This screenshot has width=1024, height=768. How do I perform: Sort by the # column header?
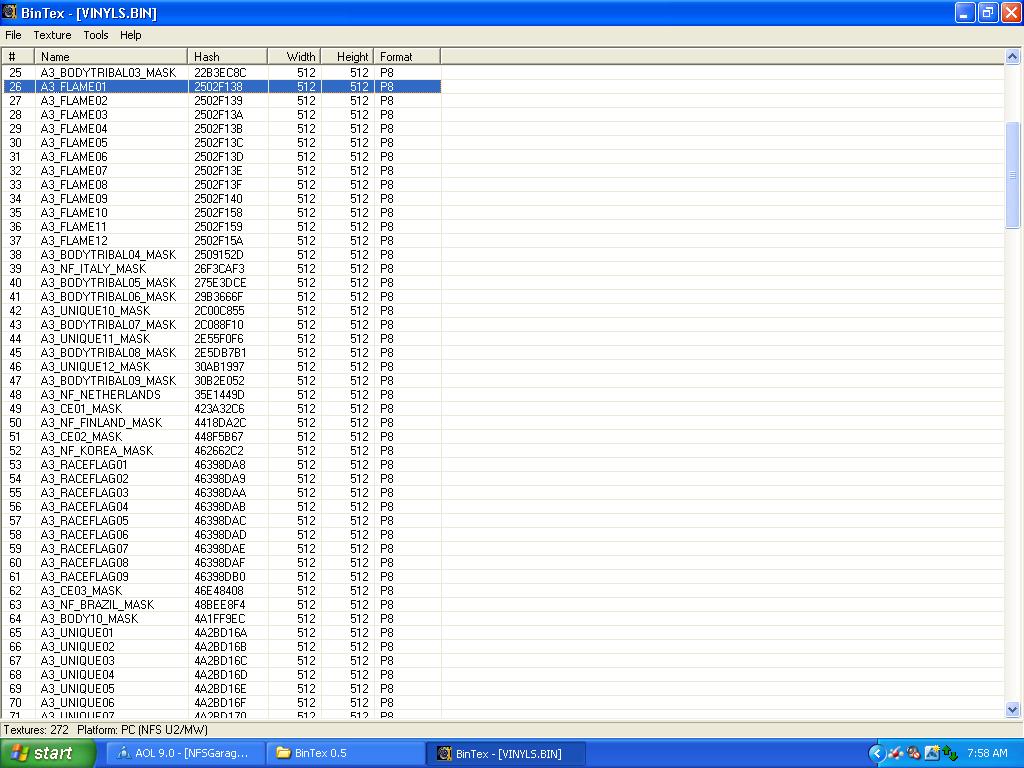(x=18, y=57)
